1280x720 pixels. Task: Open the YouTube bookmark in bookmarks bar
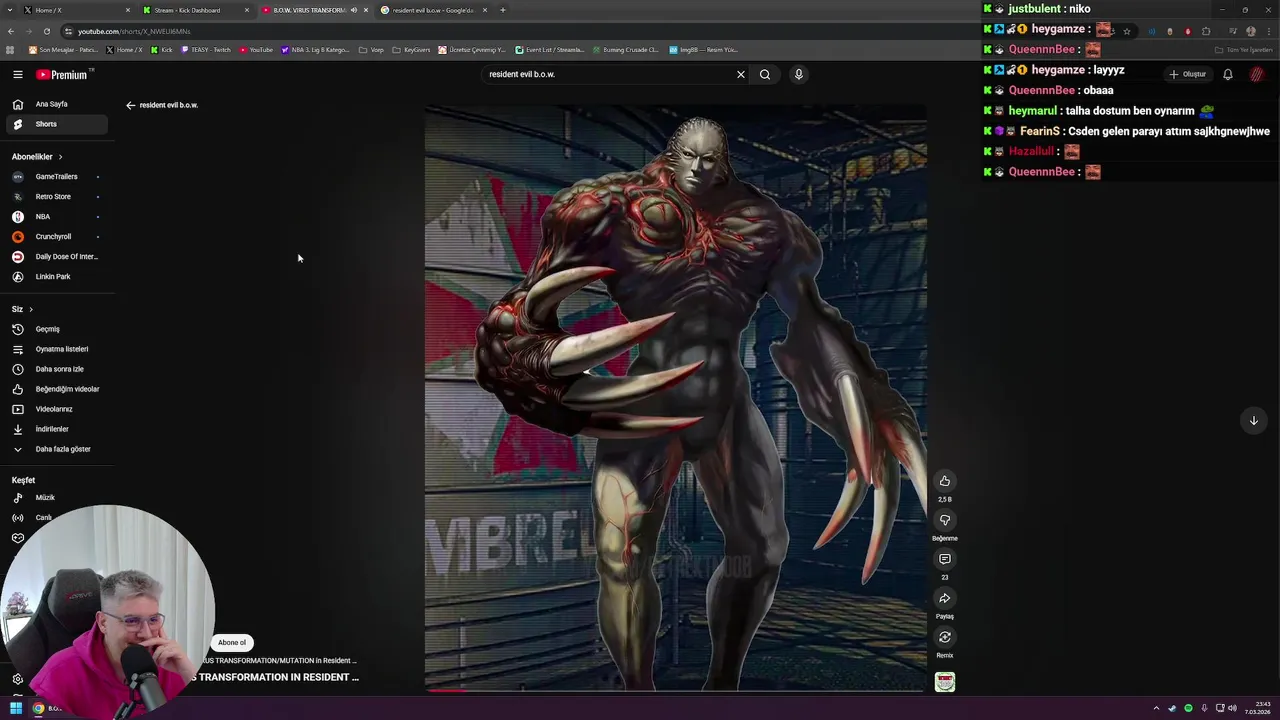point(256,50)
